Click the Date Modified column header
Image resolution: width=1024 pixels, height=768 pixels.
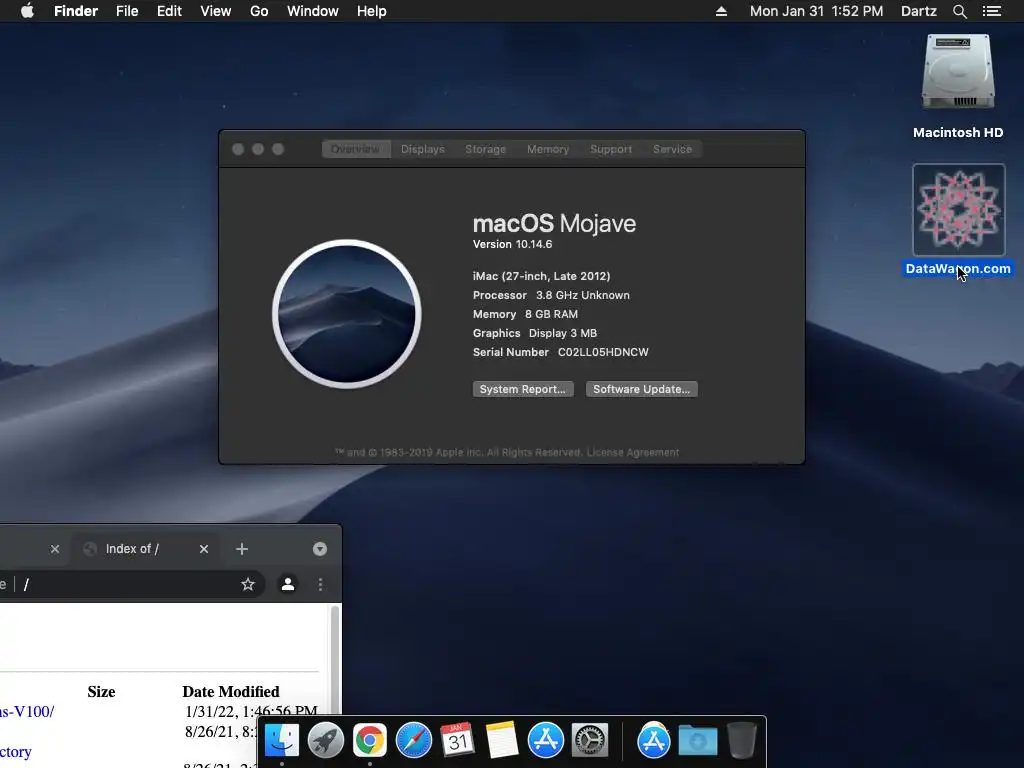[231, 692]
